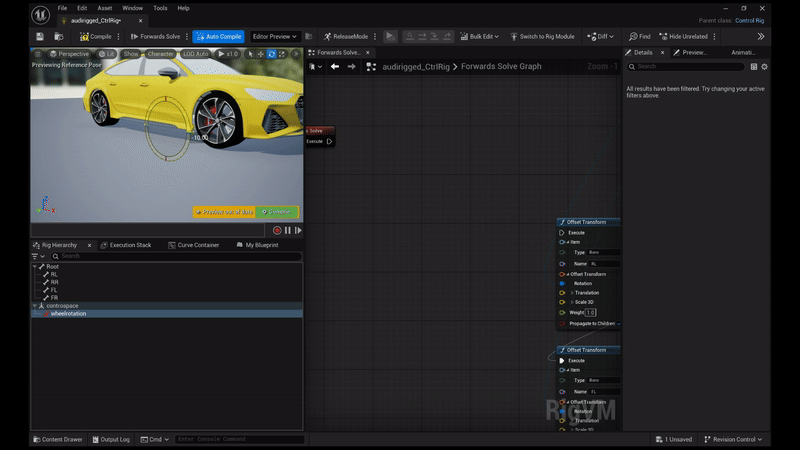Open Hide Unrelated options menu
The width and height of the screenshot is (800, 450).
pos(714,37)
